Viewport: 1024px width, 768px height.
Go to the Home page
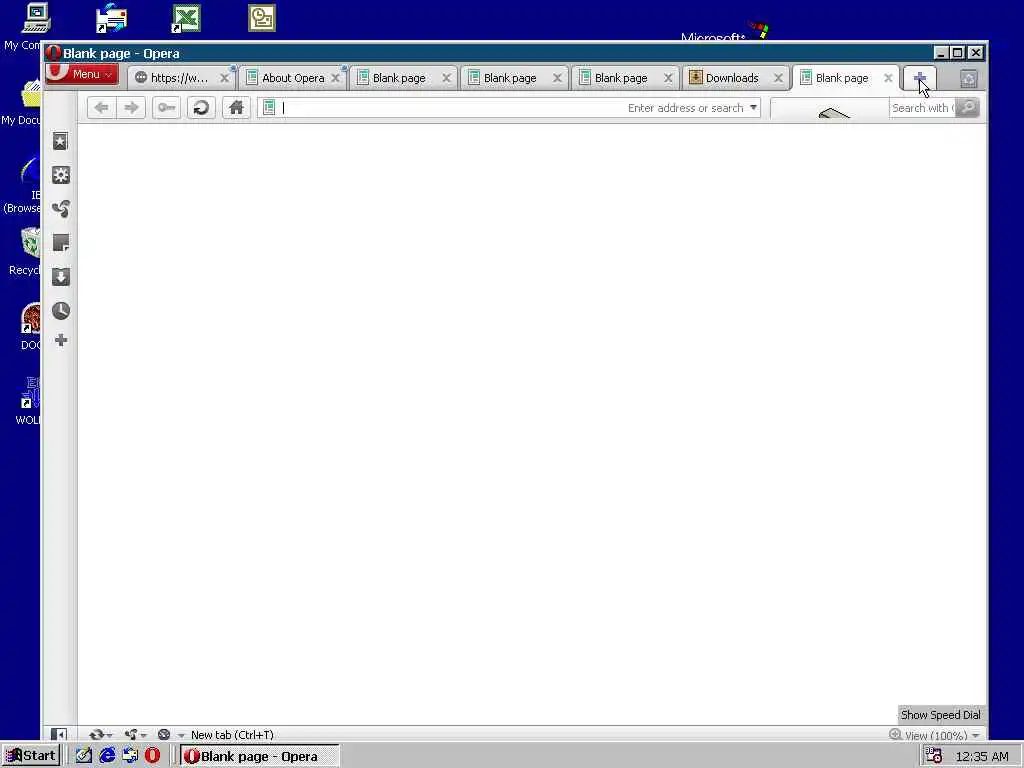point(236,108)
